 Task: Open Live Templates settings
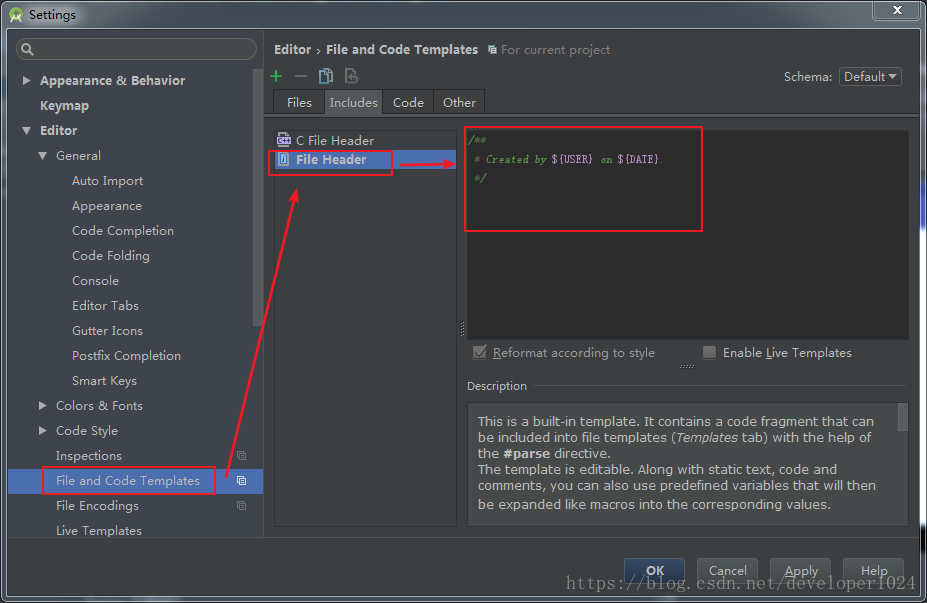click(x=99, y=530)
